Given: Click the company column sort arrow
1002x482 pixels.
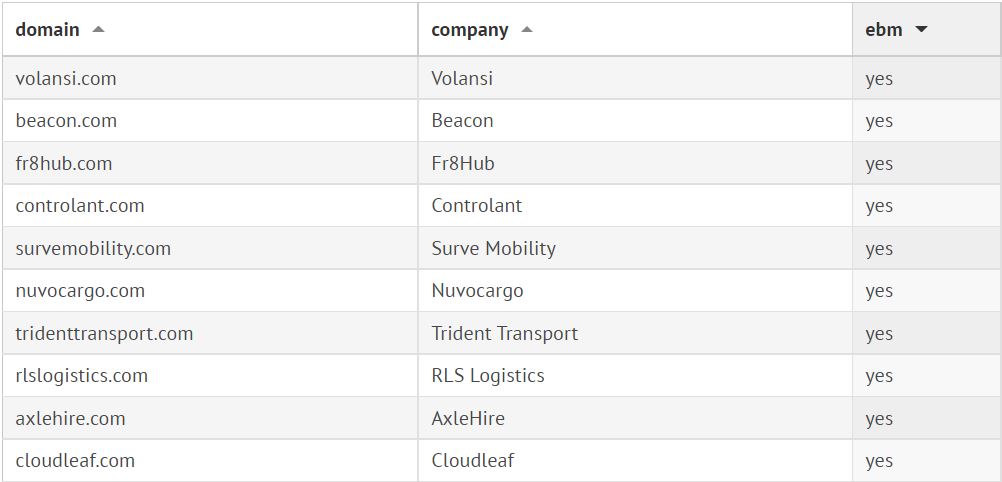Looking at the screenshot, I should (527, 30).
